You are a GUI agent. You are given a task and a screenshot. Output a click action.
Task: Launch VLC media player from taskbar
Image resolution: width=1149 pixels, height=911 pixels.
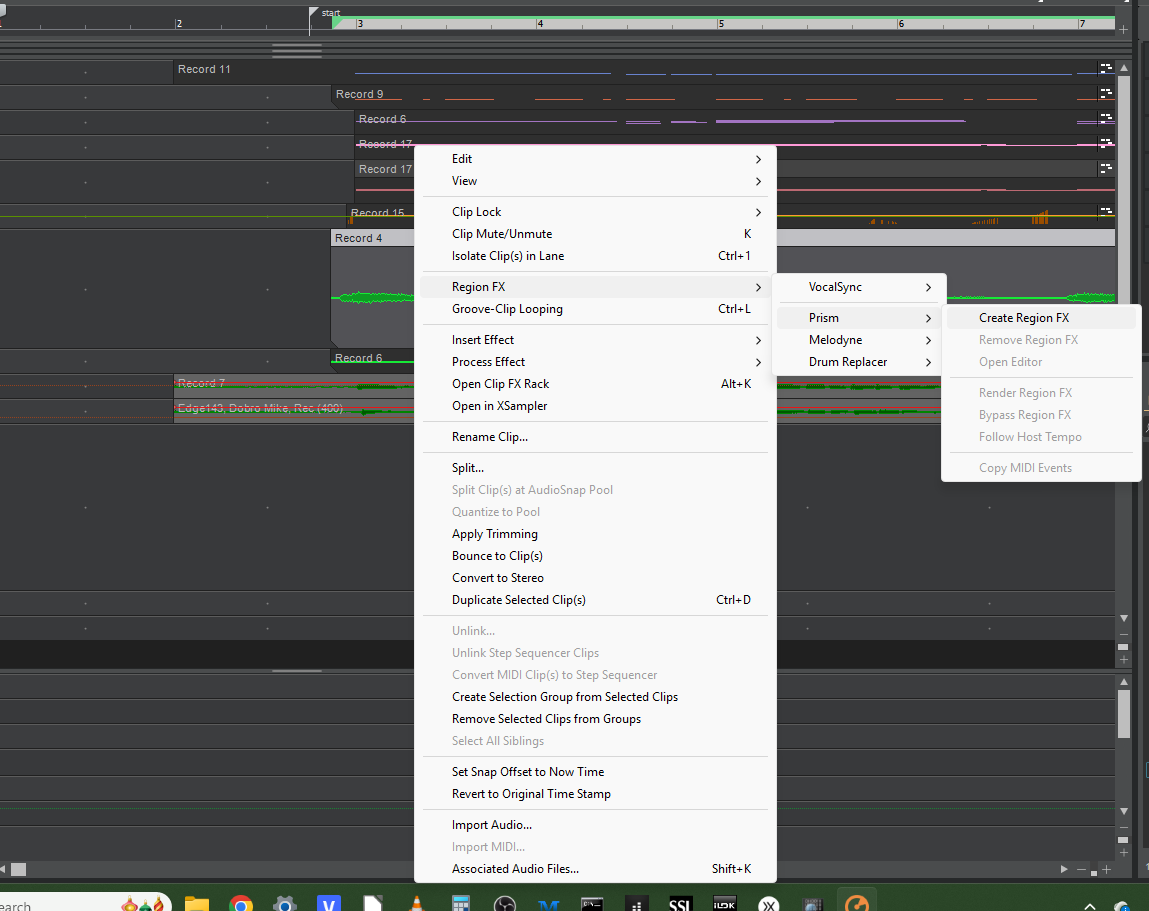click(416, 904)
